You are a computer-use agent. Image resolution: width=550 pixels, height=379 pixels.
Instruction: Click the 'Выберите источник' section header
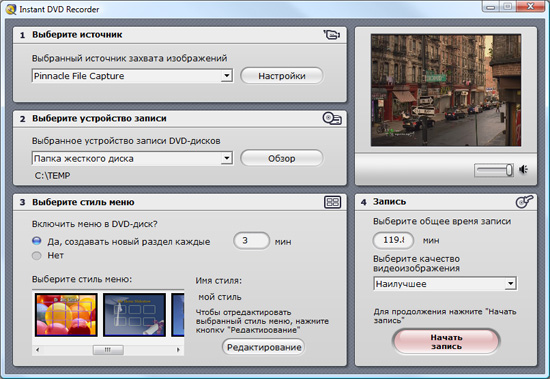click(x=77, y=35)
